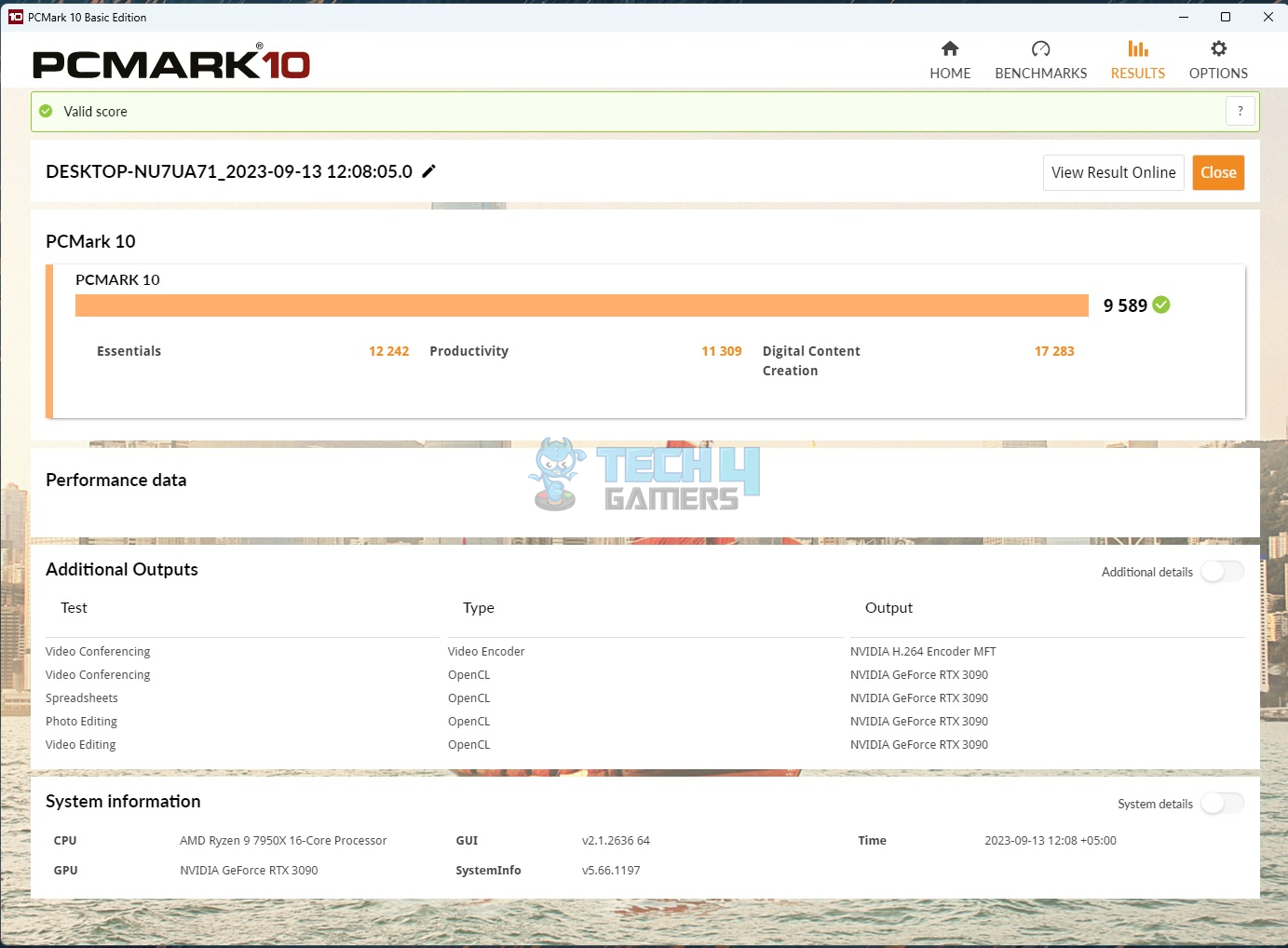
Task: Click the Results bar chart icon
Action: coord(1138,48)
